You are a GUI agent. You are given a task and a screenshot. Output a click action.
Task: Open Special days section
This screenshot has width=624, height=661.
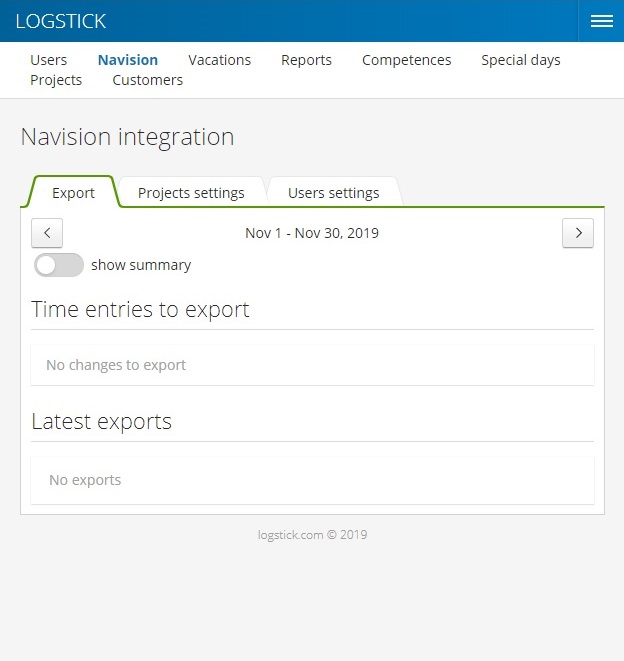click(521, 60)
